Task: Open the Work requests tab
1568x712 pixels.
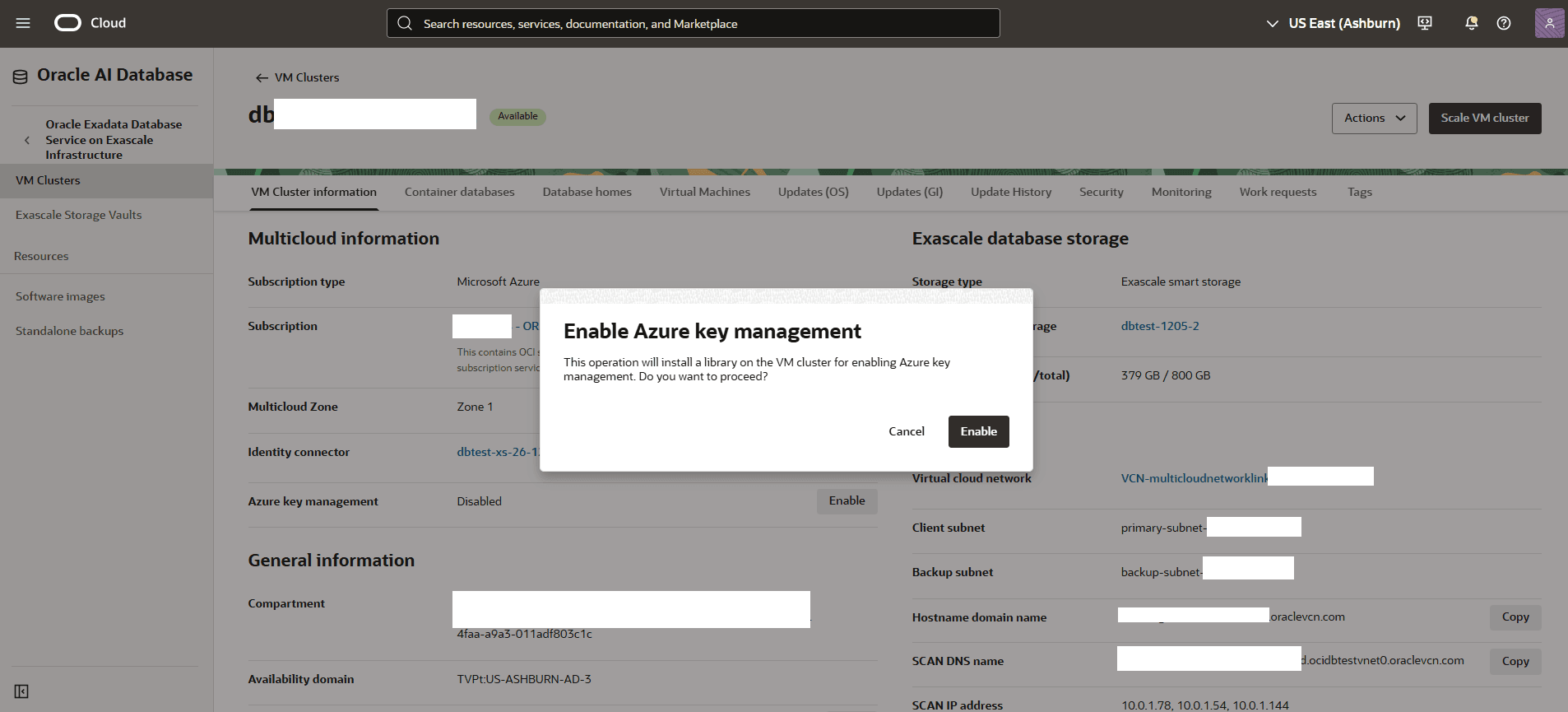Action: tap(1278, 192)
